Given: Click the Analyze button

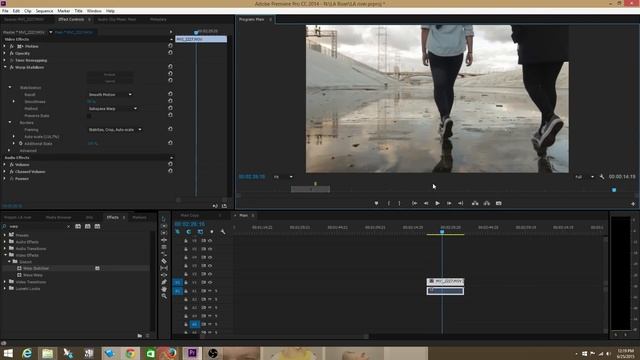Looking at the screenshot, I should [110, 75].
